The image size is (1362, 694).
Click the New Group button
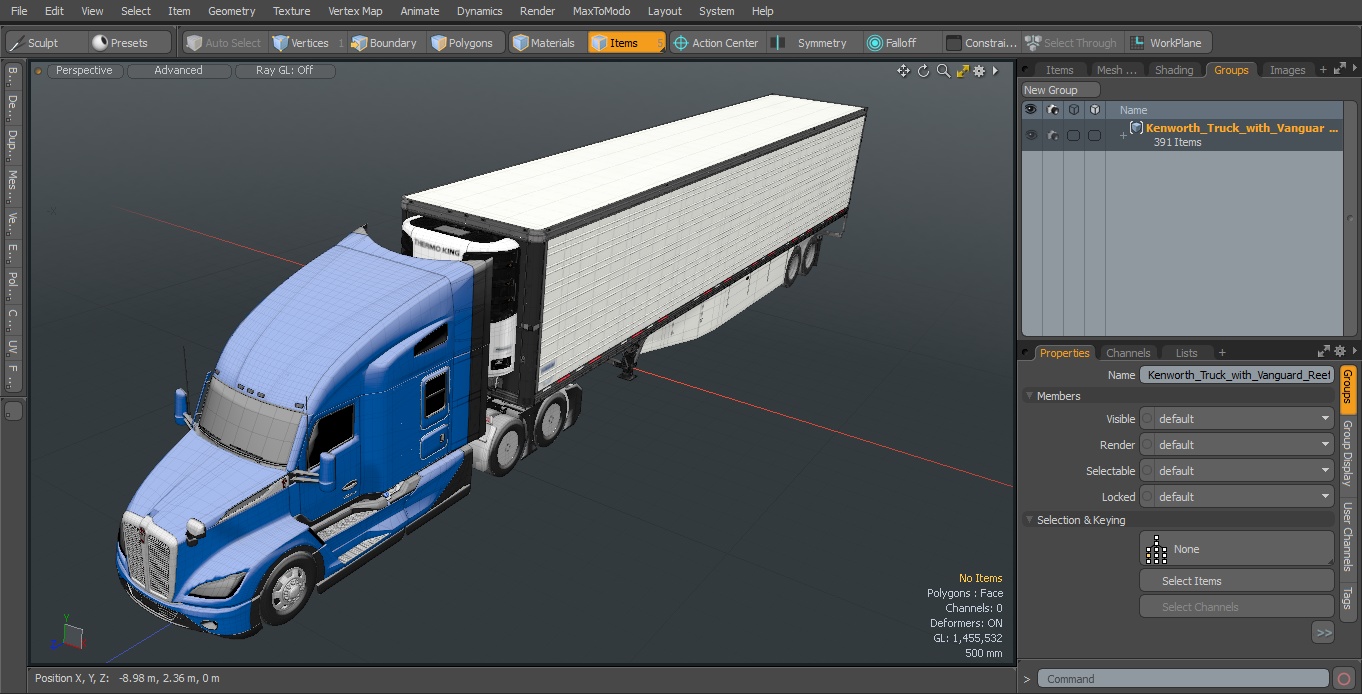pos(1059,90)
